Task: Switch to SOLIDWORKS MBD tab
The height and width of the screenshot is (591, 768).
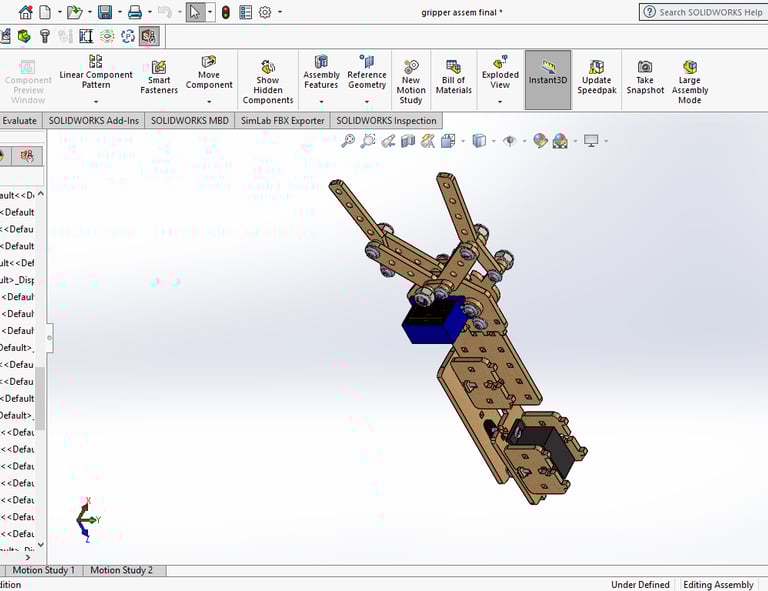Action: (190, 120)
